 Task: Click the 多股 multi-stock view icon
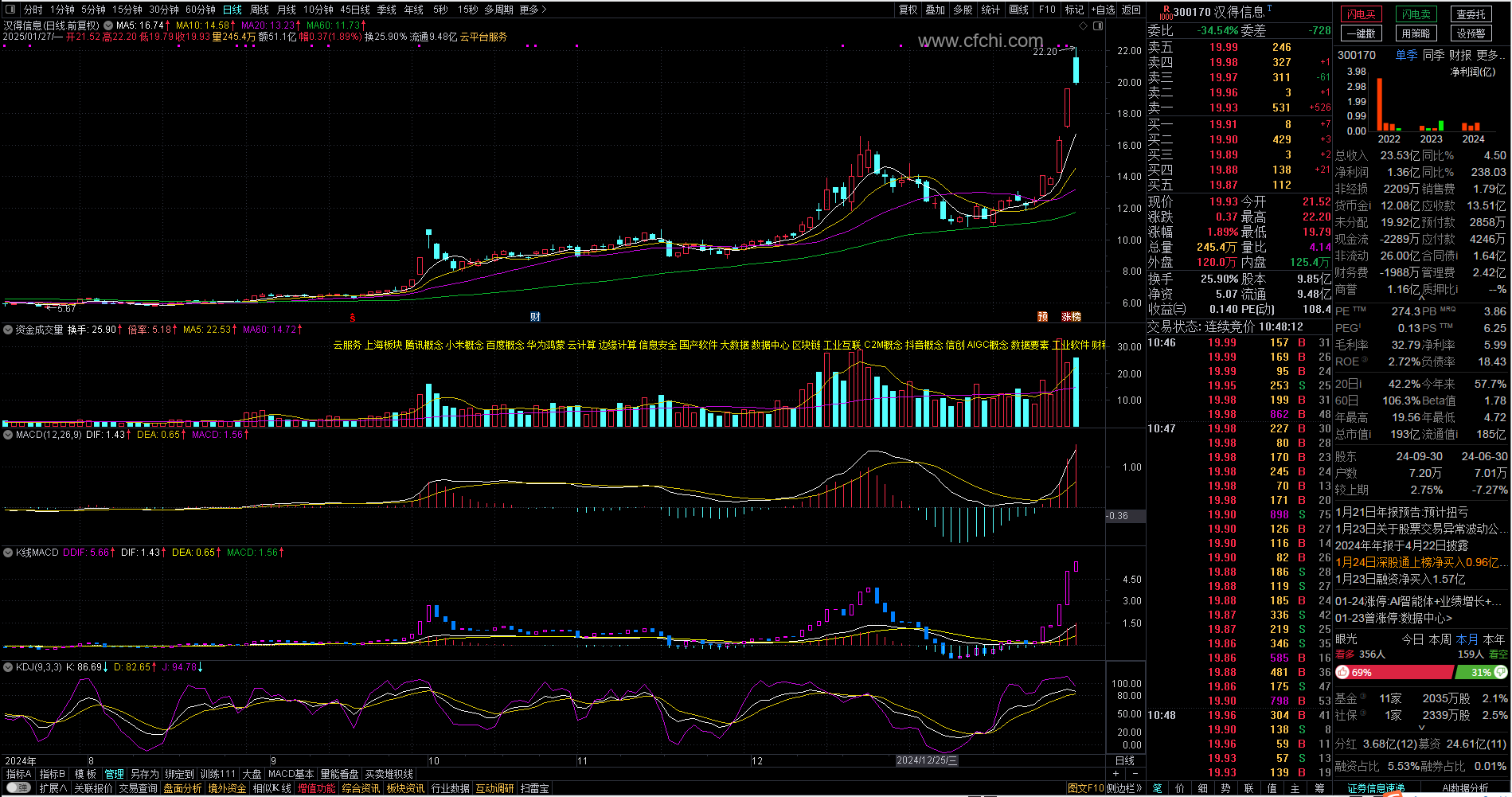point(963,10)
